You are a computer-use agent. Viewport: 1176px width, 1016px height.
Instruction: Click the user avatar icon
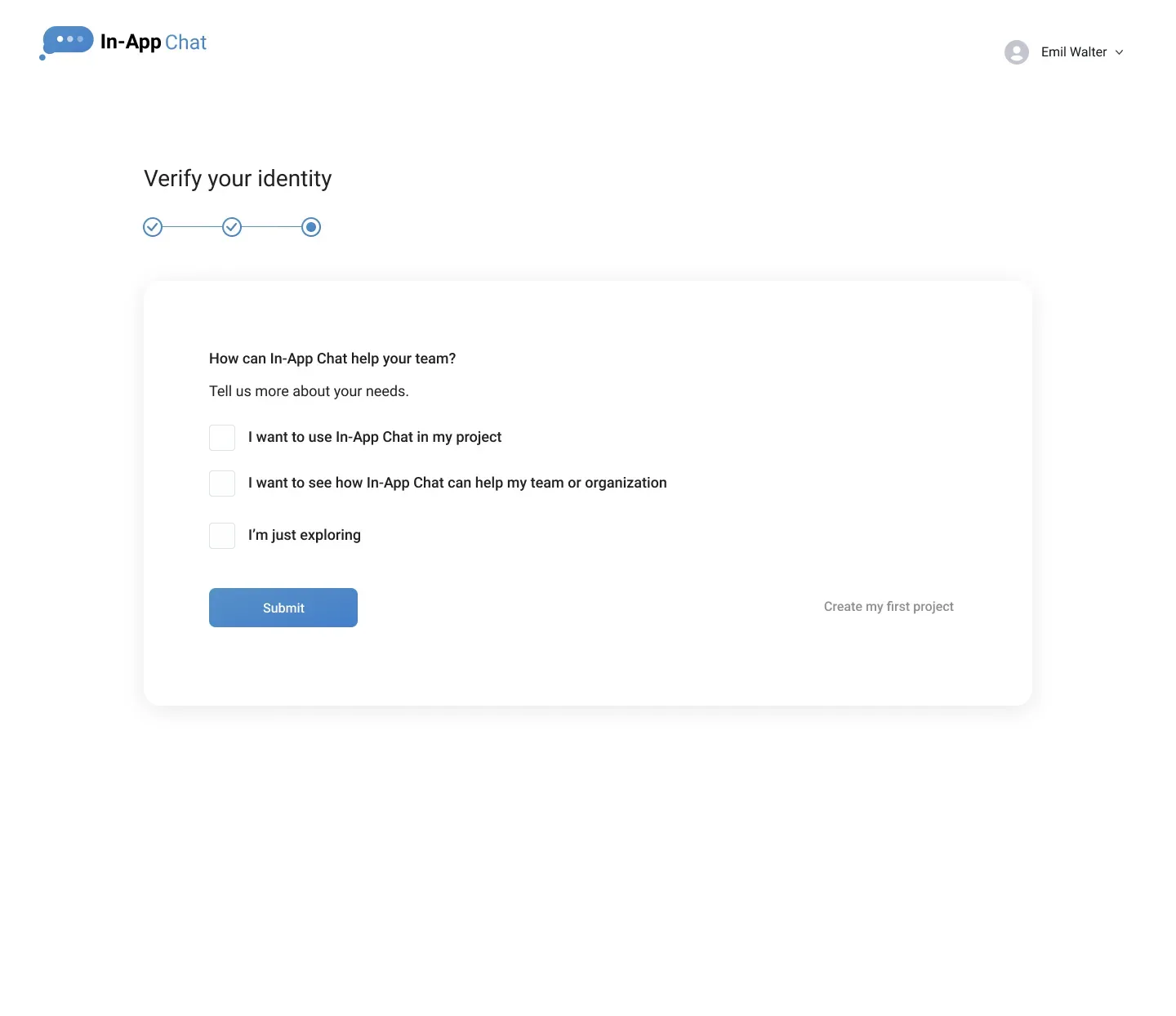pyautogui.click(x=1017, y=52)
